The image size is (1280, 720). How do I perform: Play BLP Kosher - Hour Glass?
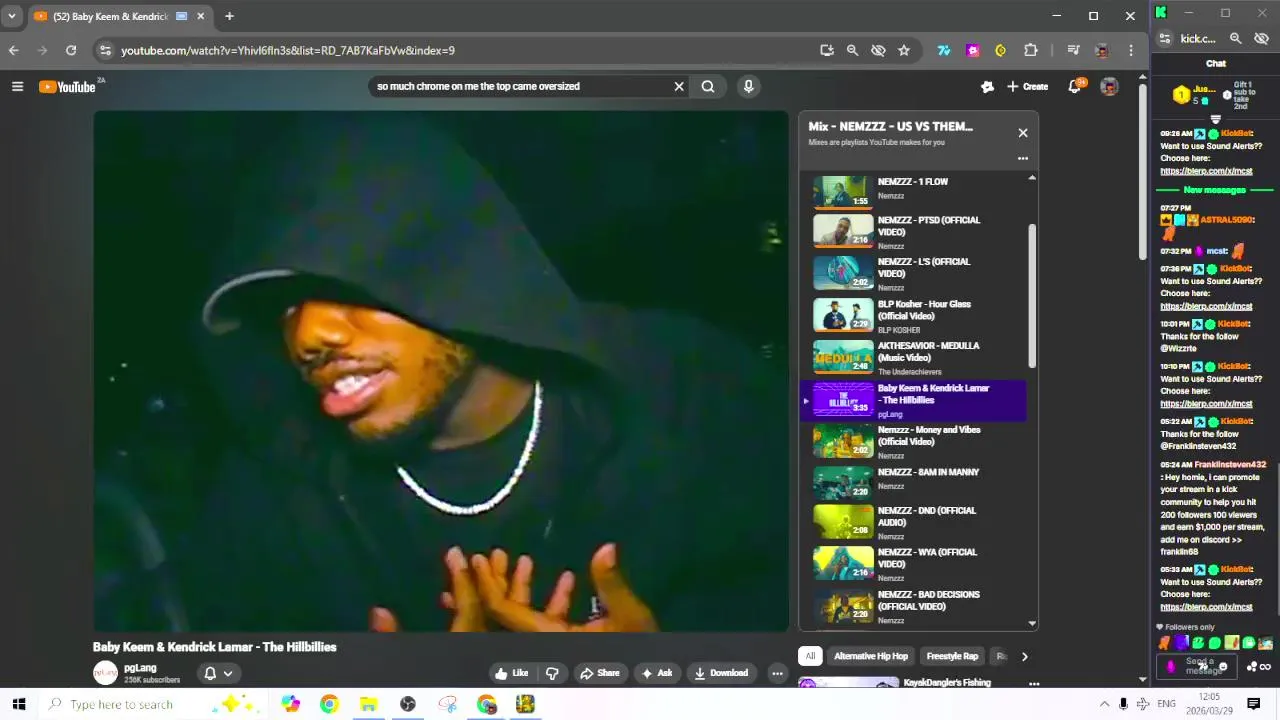(x=913, y=315)
